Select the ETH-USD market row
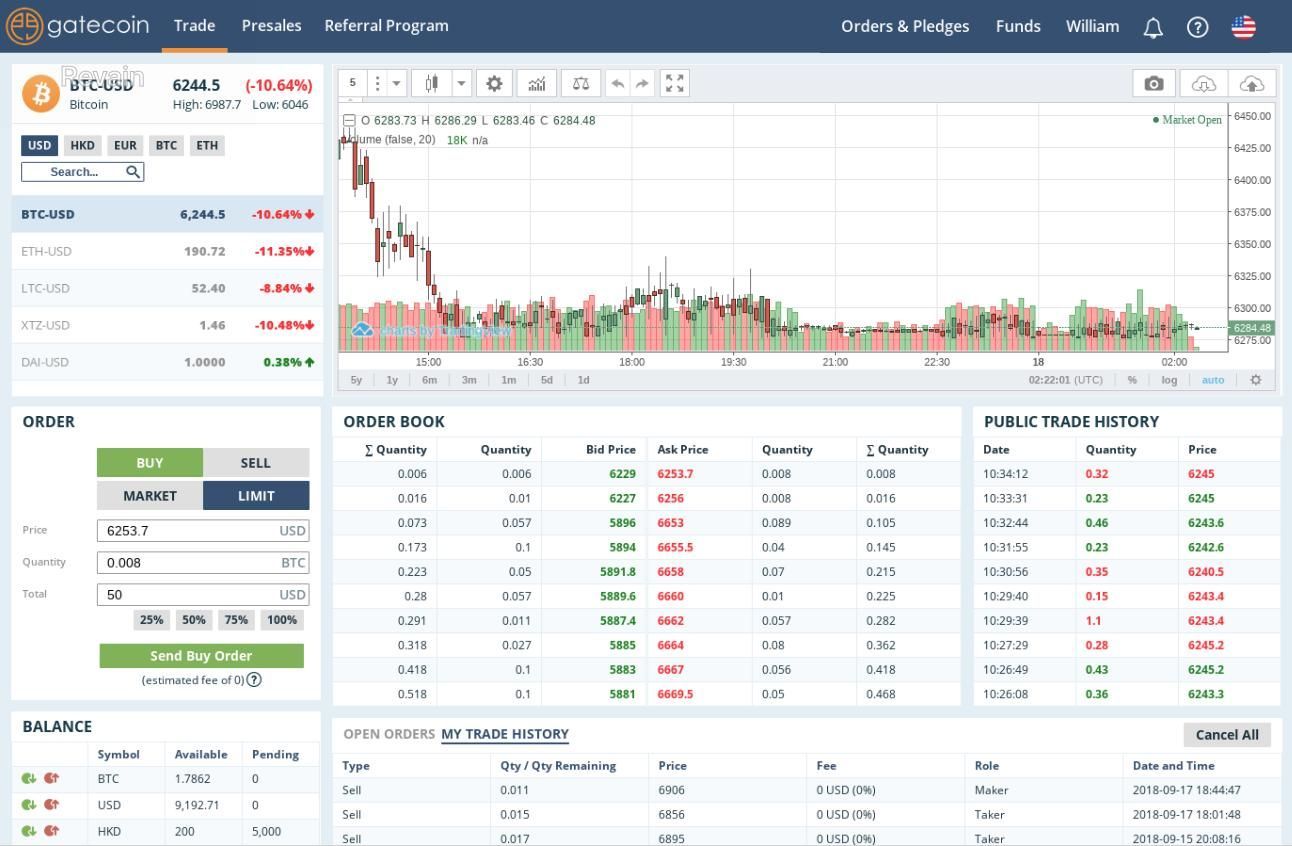Viewport: 1292px width, 846px height. coord(167,251)
